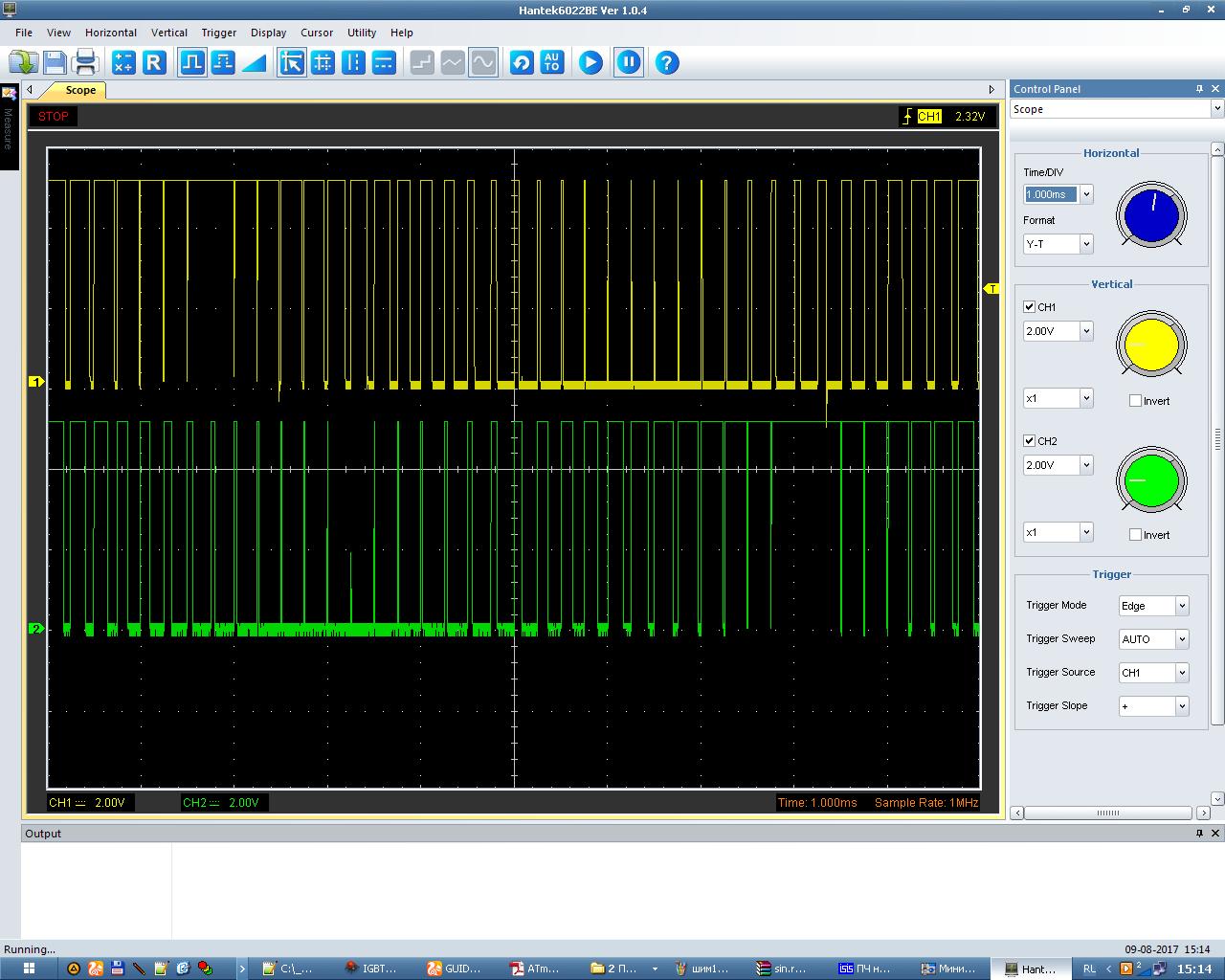The width and height of the screenshot is (1225, 980).
Task: Click the R reference waveform icon
Action: tap(154, 63)
